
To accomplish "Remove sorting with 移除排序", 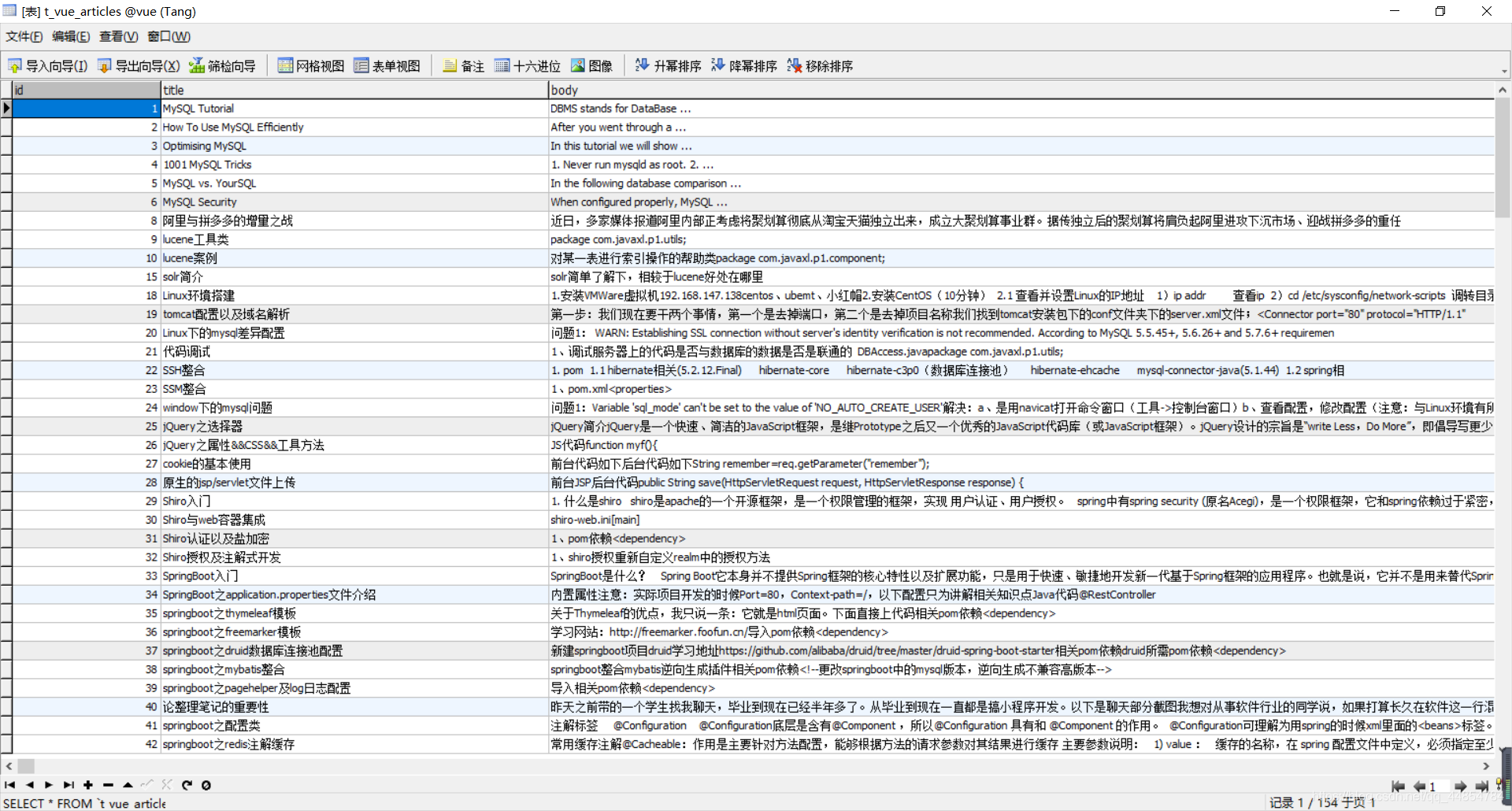I will (820, 66).
